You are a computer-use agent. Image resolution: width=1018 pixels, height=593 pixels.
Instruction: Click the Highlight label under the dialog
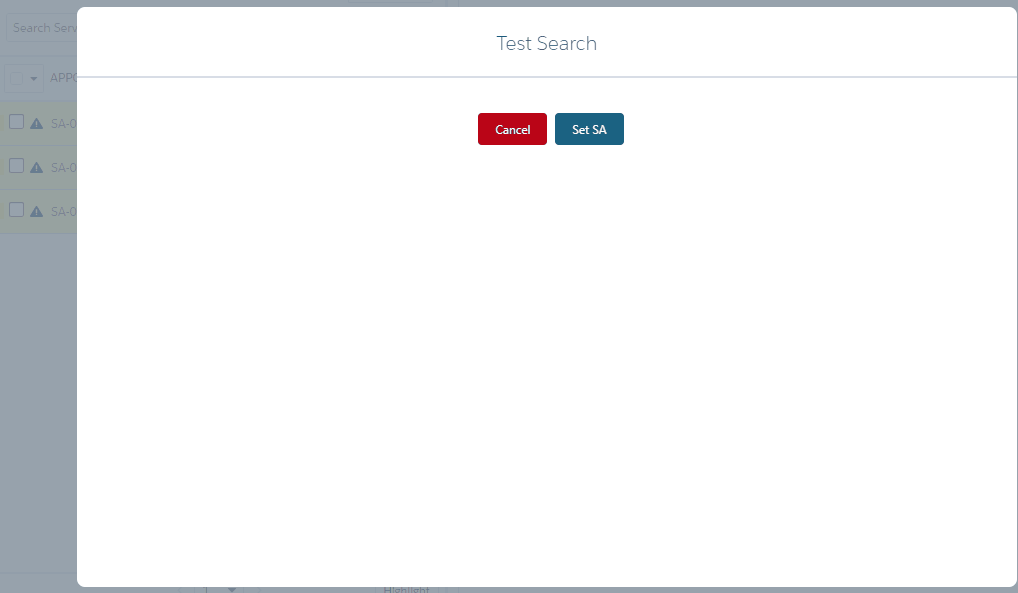click(x=406, y=589)
